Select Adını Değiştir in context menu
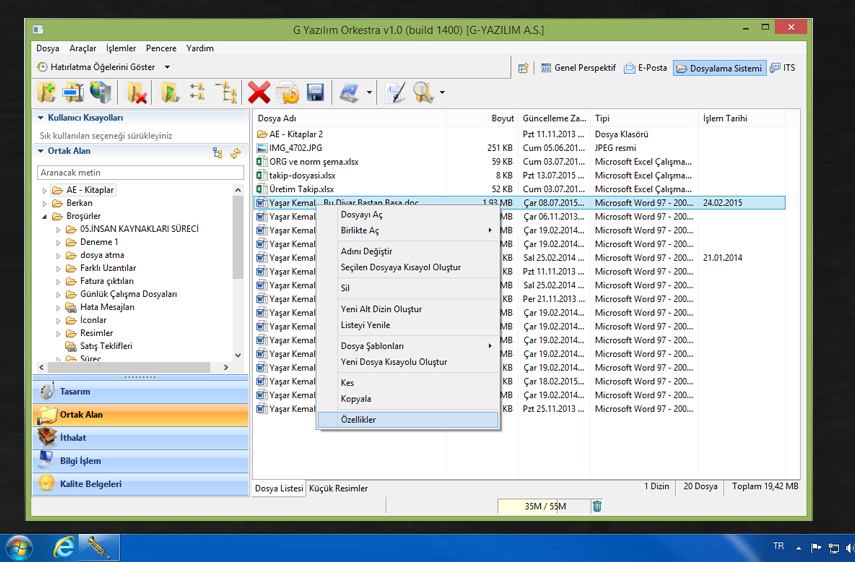Viewport: 855px width, 562px height. click(x=366, y=251)
